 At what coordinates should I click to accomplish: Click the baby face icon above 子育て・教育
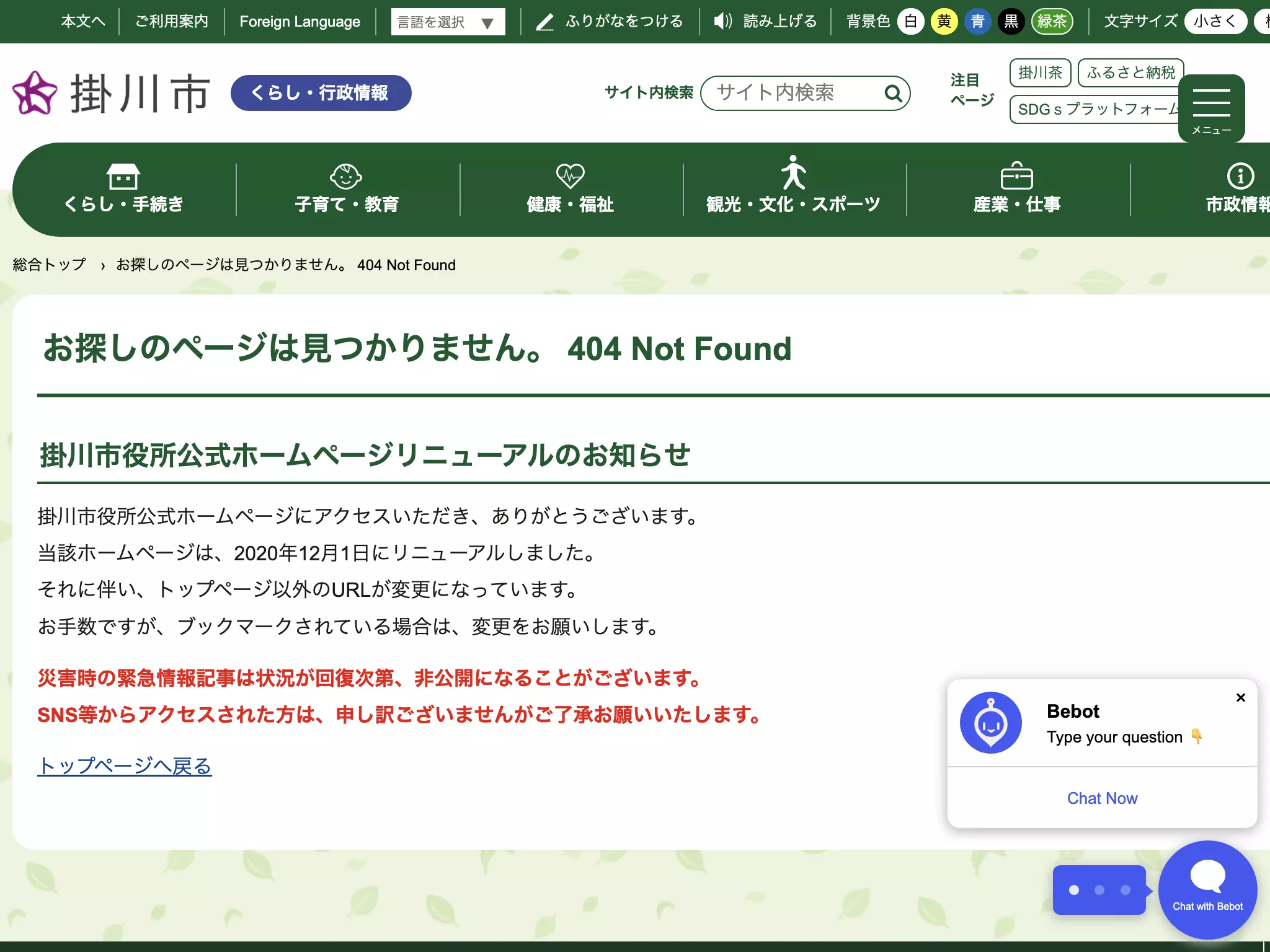[346, 176]
